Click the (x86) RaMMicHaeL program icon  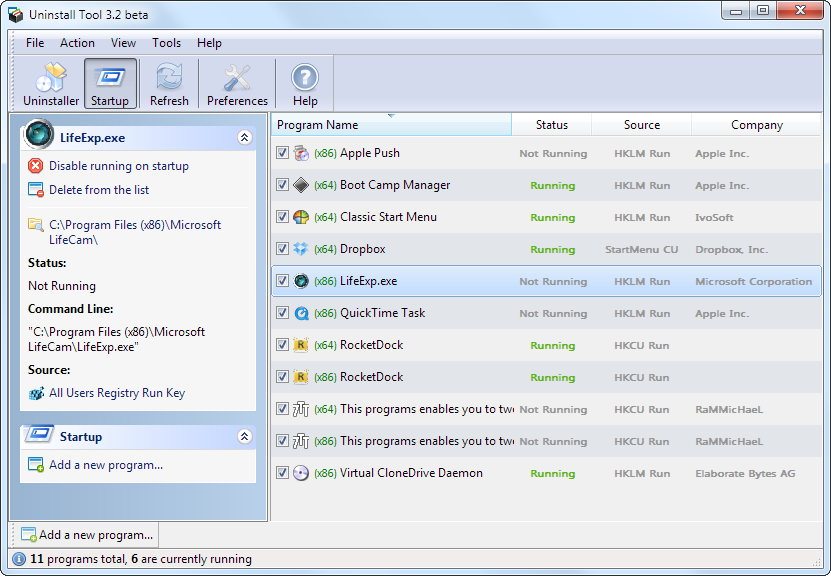pos(301,441)
